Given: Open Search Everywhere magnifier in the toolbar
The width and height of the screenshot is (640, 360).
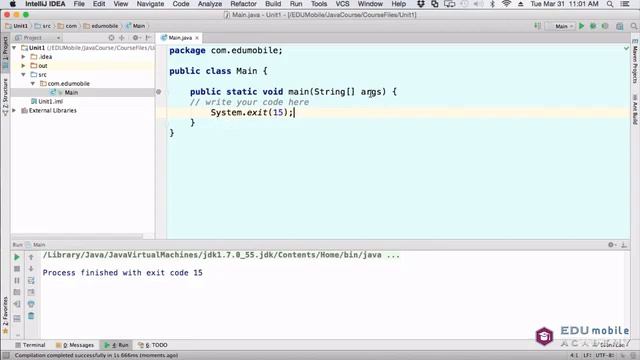Looking at the screenshot, I should pyautogui.click(x=633, y=26).
